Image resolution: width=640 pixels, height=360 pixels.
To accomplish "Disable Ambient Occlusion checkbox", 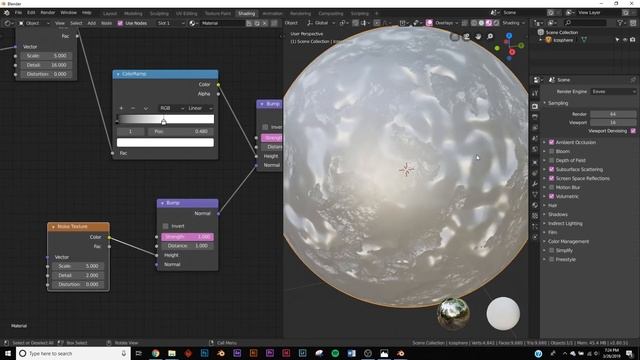I will 551,142.
